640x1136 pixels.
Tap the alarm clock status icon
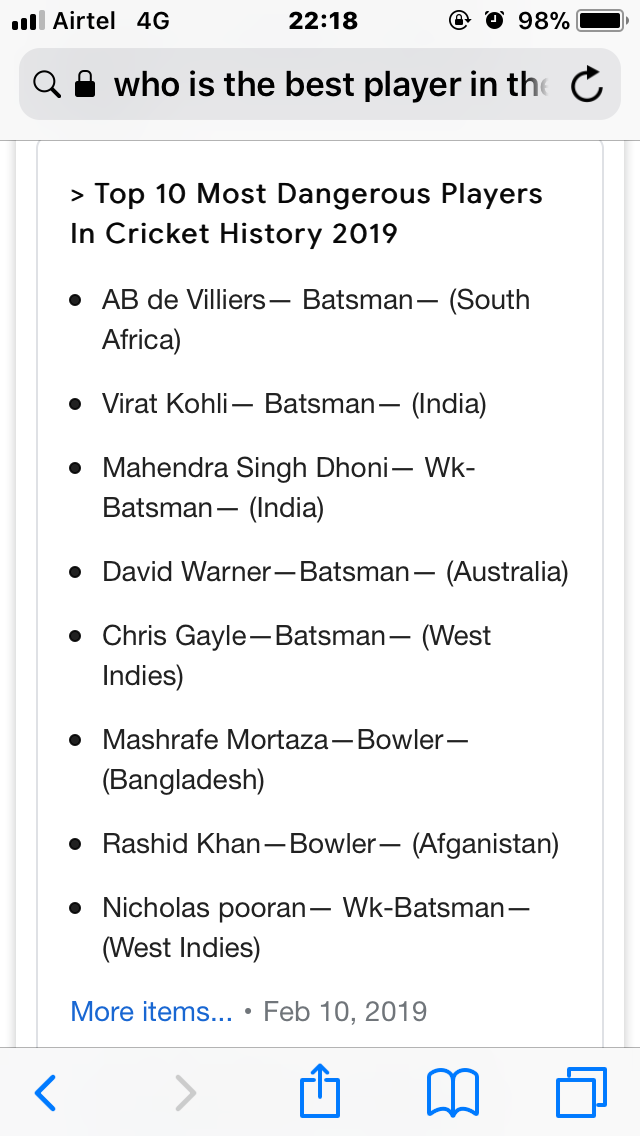click(x=495, y=21)
